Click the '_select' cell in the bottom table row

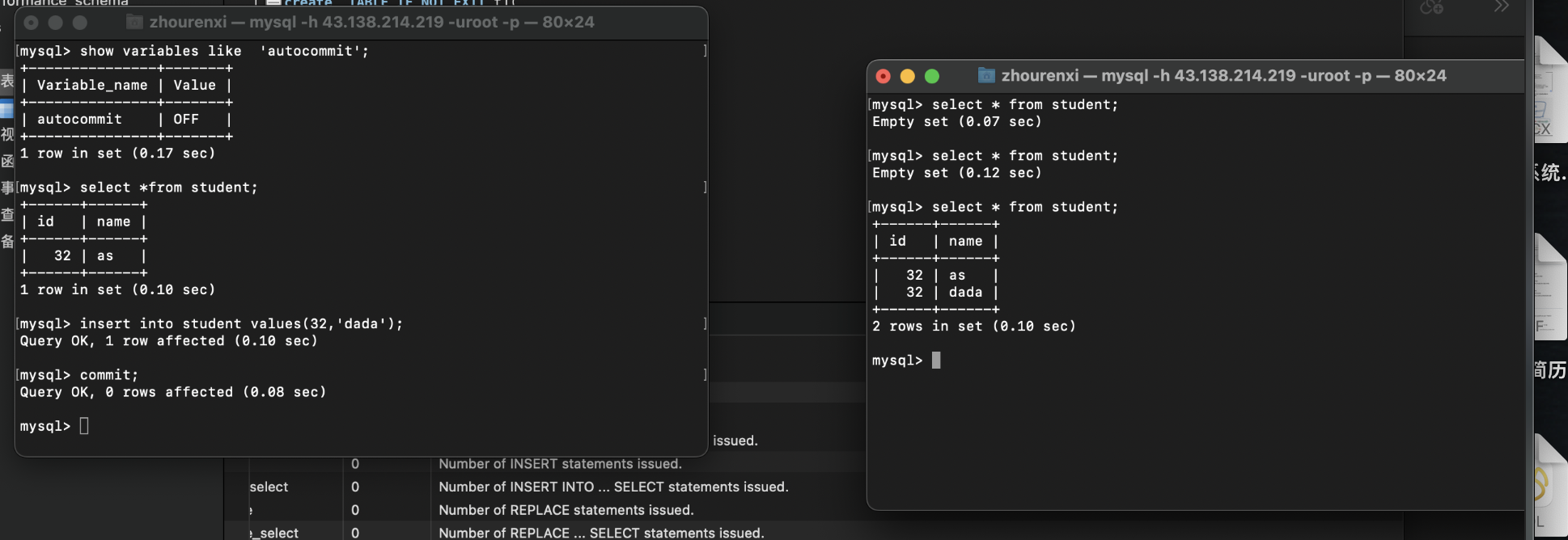[274, 533]
